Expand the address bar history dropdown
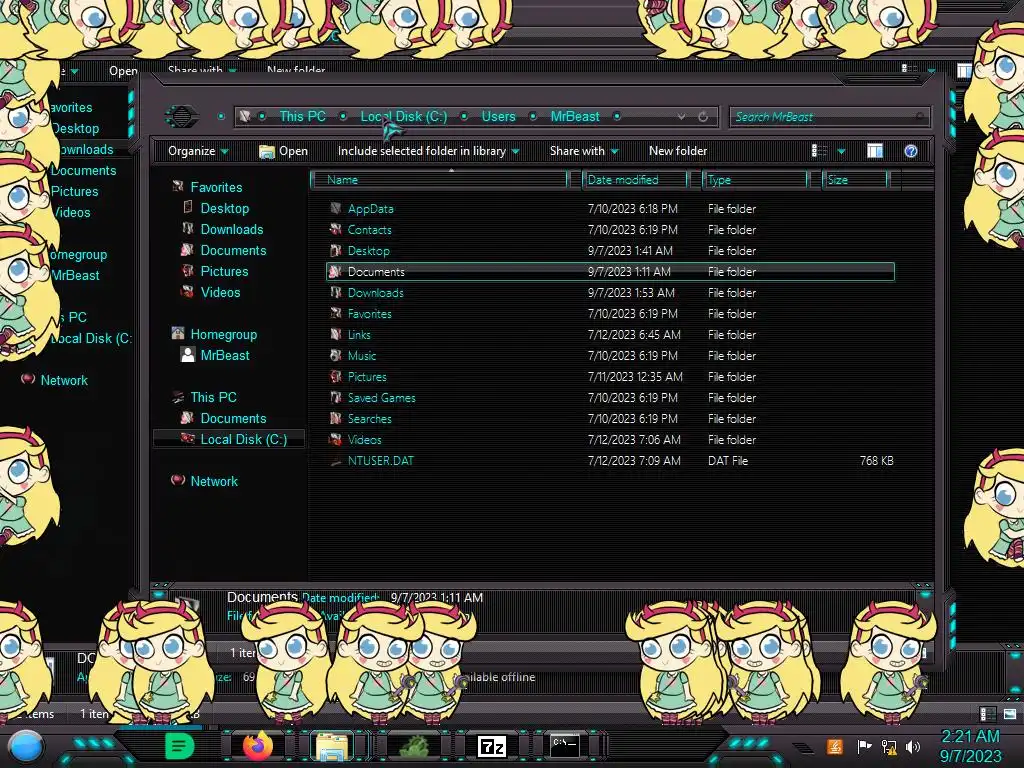1024x768 pixels. point(681,116)
